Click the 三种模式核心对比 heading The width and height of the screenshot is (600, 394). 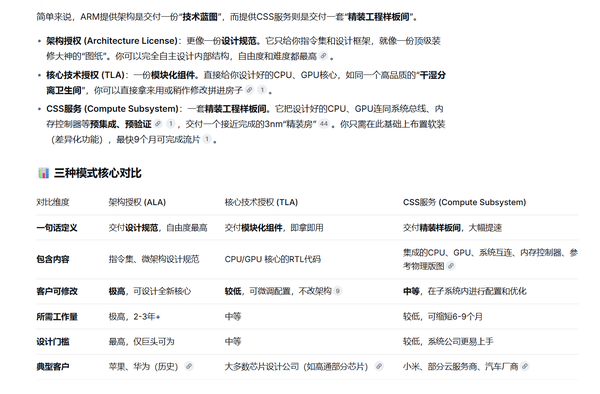coord(98,173)
